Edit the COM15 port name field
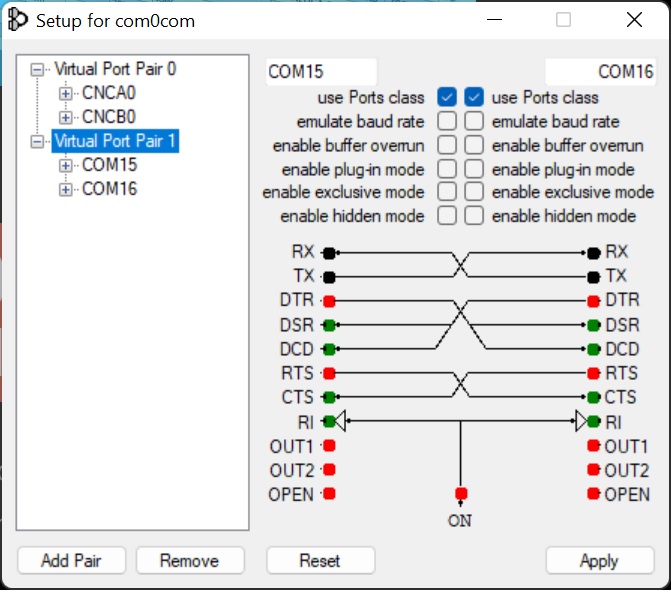This screenshot has width=671, height=590. click(321, 71)
